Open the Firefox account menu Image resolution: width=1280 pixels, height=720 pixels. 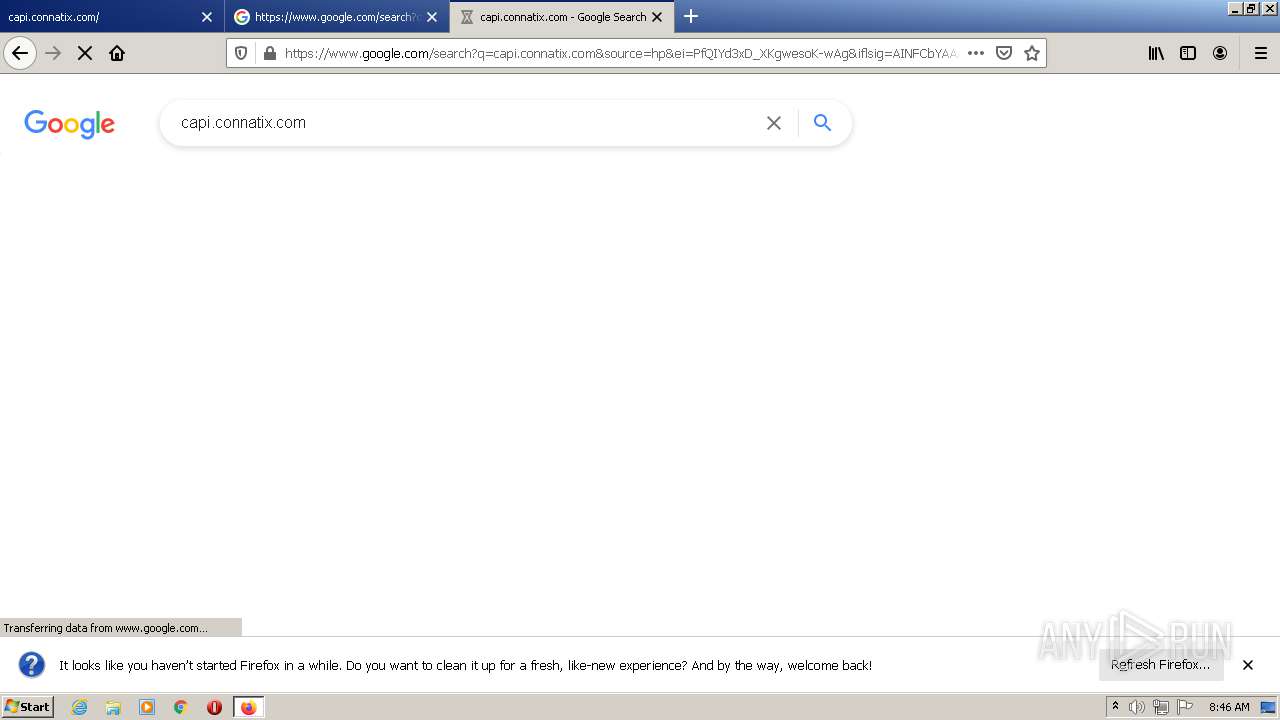point(1220,53)
